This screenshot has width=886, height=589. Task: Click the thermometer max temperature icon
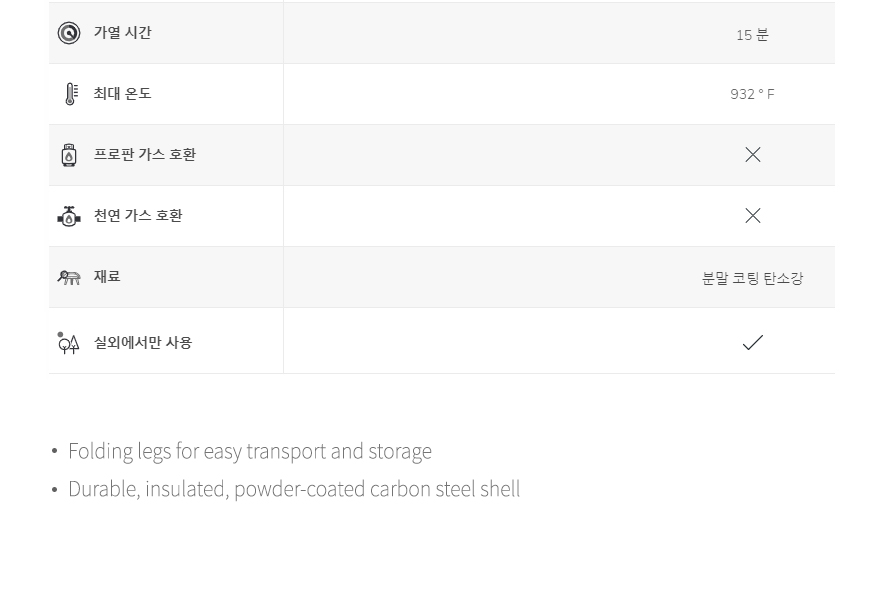pos(71,94)
